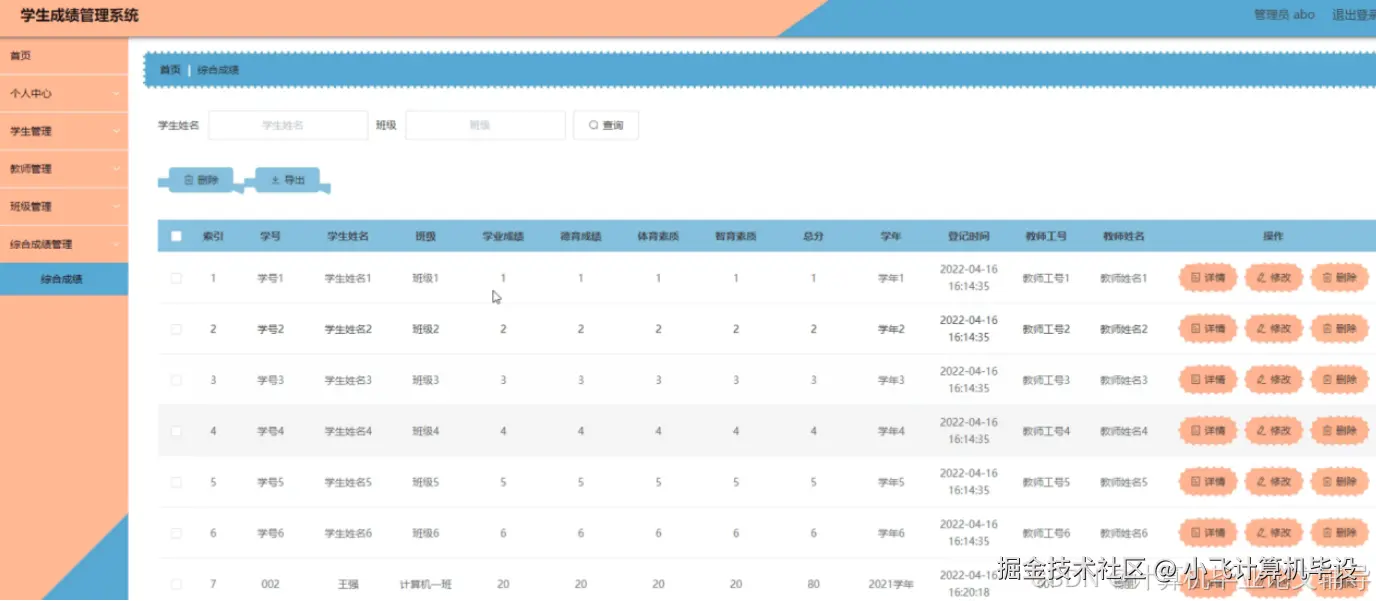The width and height of the screenshot is (1376, 601).
Task: Click 首页 in the breadcrumb bar
Action: click(170, 70)
